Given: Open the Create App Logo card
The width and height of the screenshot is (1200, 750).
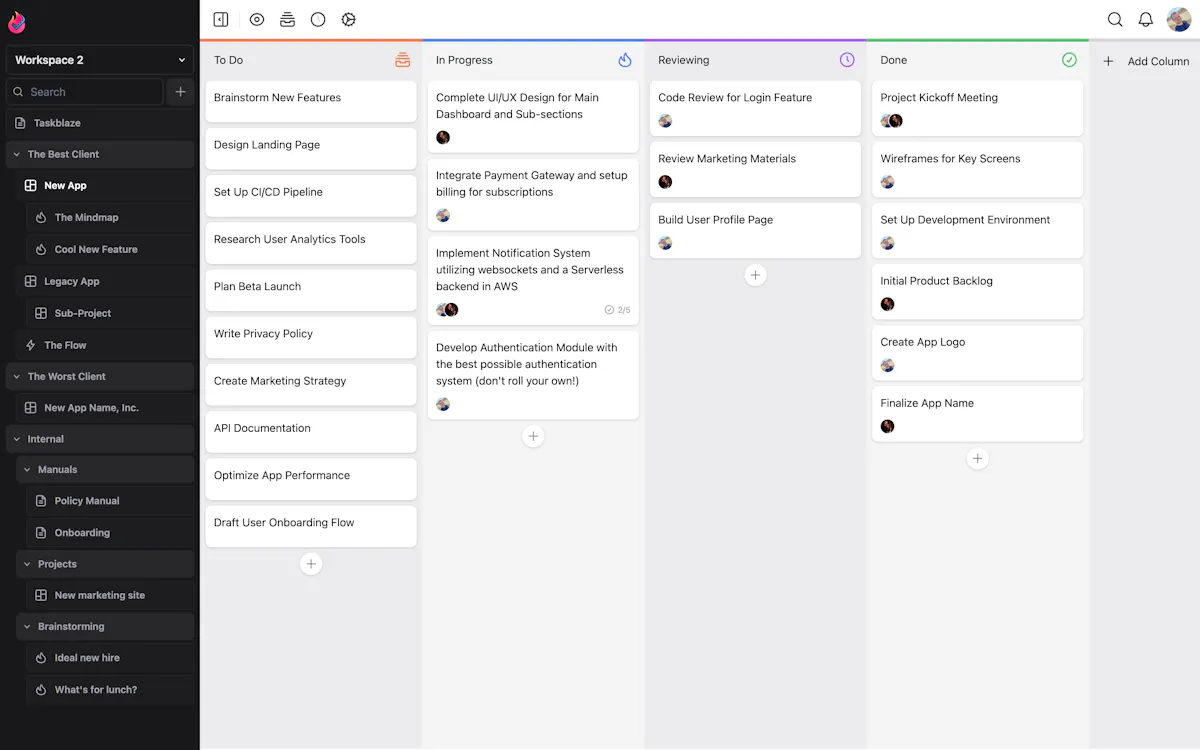Looking at the screenshot, I should coord(978,353).
